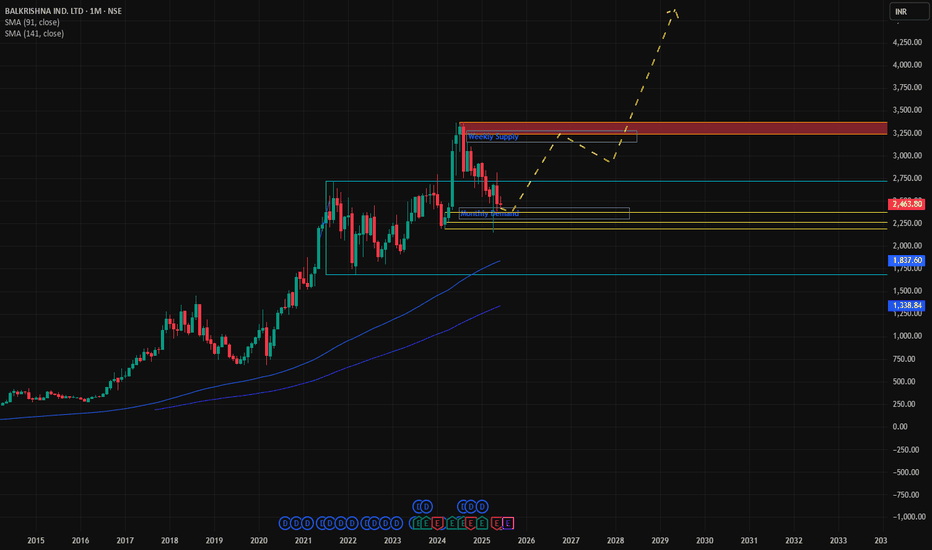
Task: Click the 2018 label on time axis
Action: coord(169,540)
